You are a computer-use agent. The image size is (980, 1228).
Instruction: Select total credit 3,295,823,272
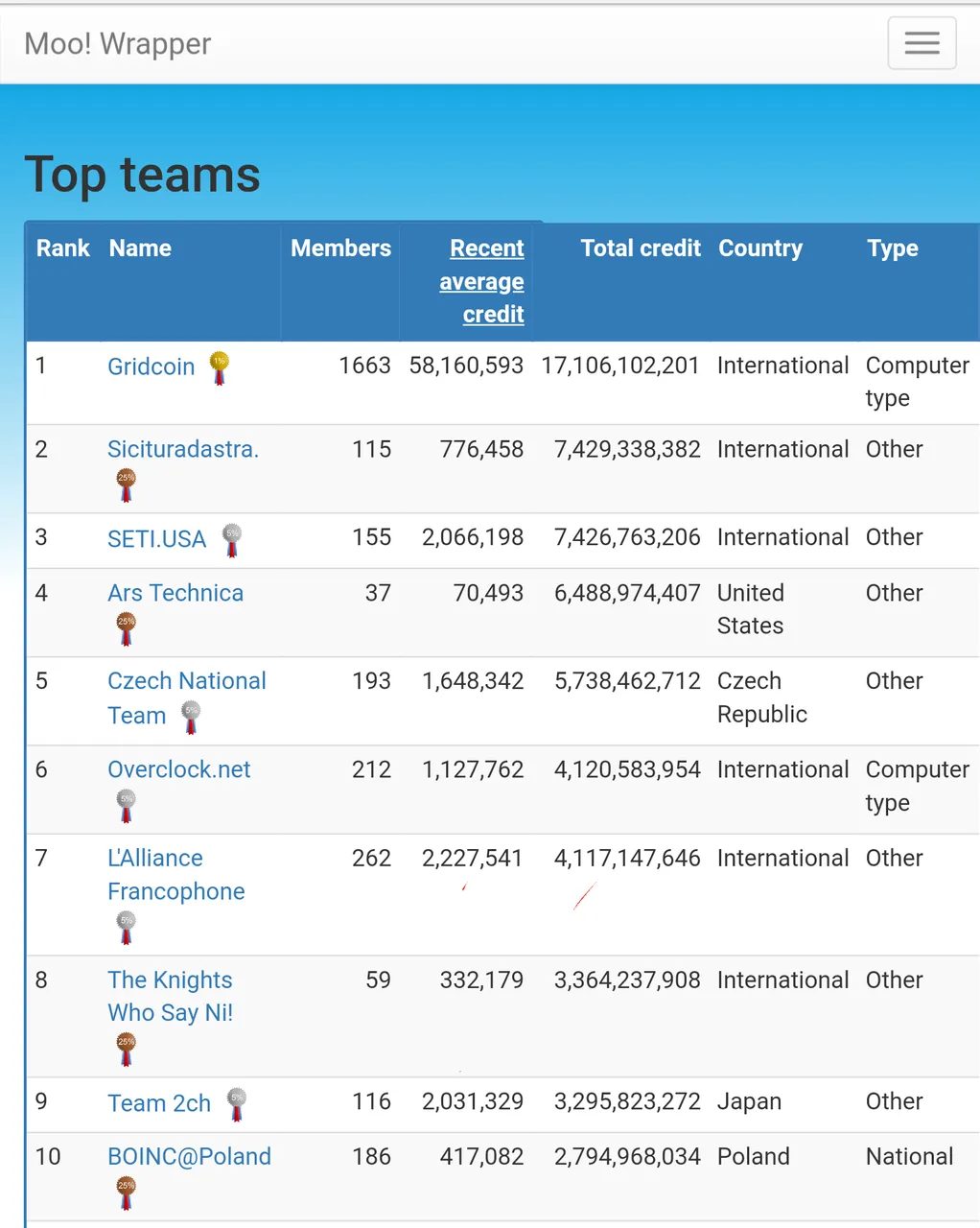pos(627,1101)
